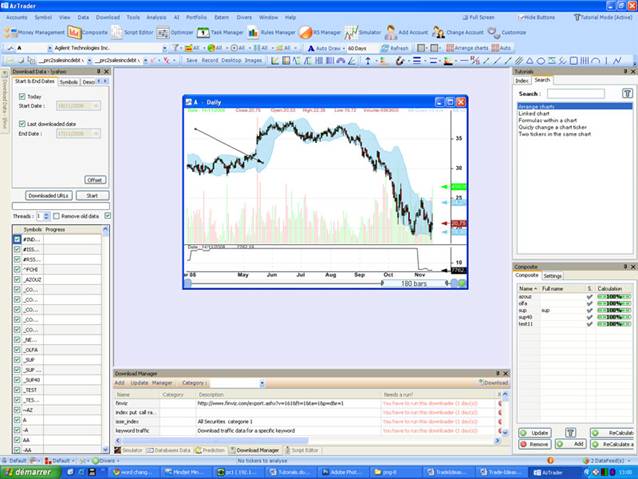Enable Remove old data checkbox
638x479 pixels.
[x=57, y=215]
